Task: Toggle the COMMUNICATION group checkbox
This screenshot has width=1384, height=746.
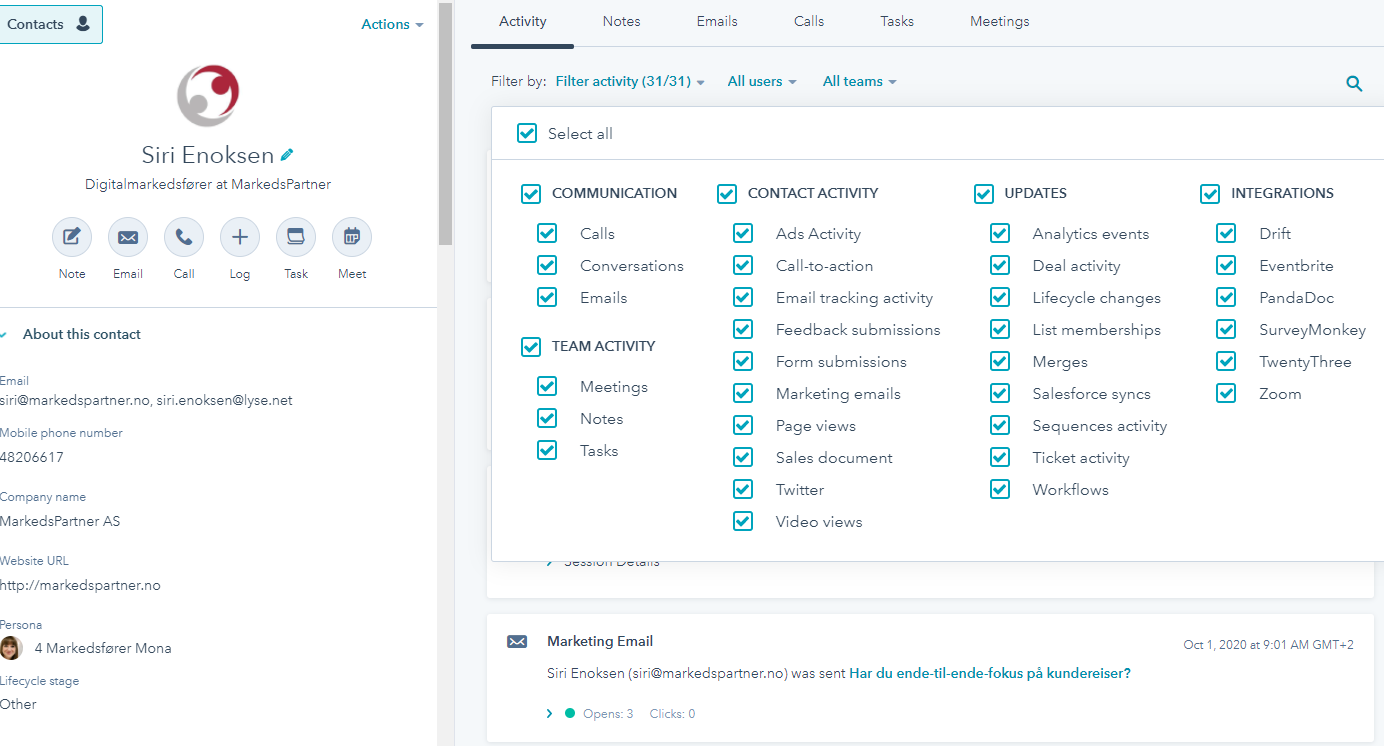Action: click(x=531, y=194)
